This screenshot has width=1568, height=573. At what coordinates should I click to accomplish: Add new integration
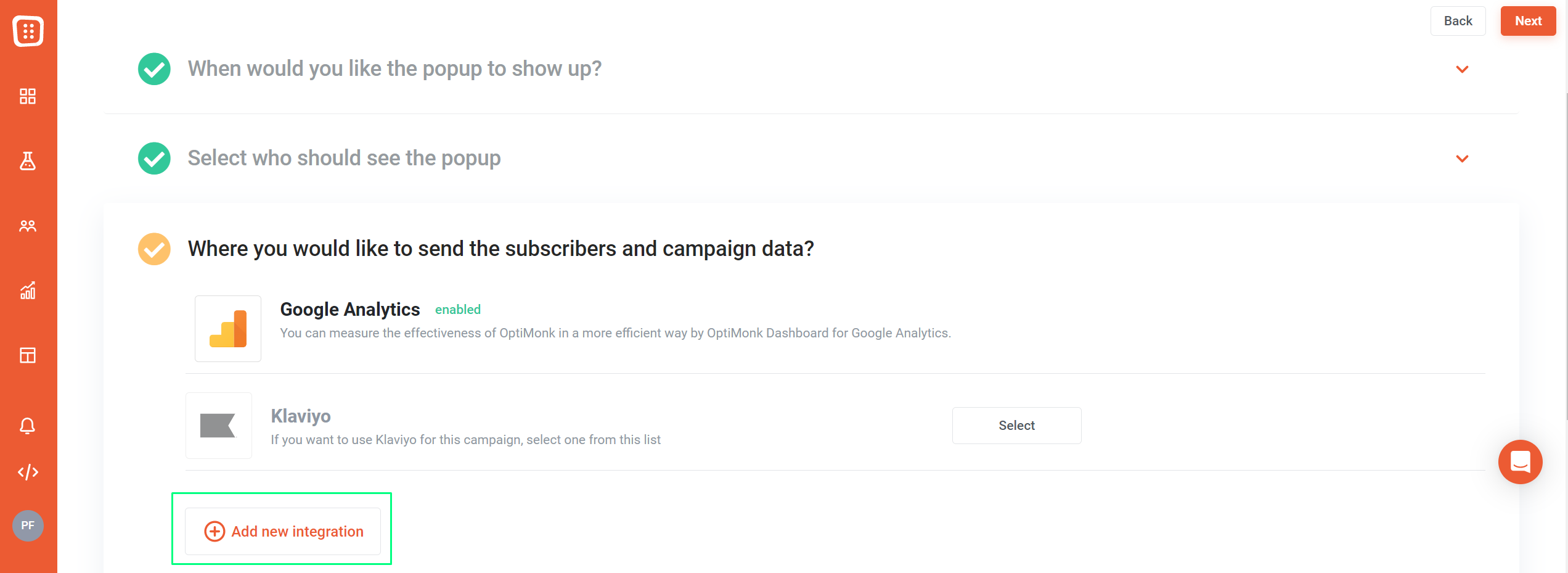tap(283, 531)
